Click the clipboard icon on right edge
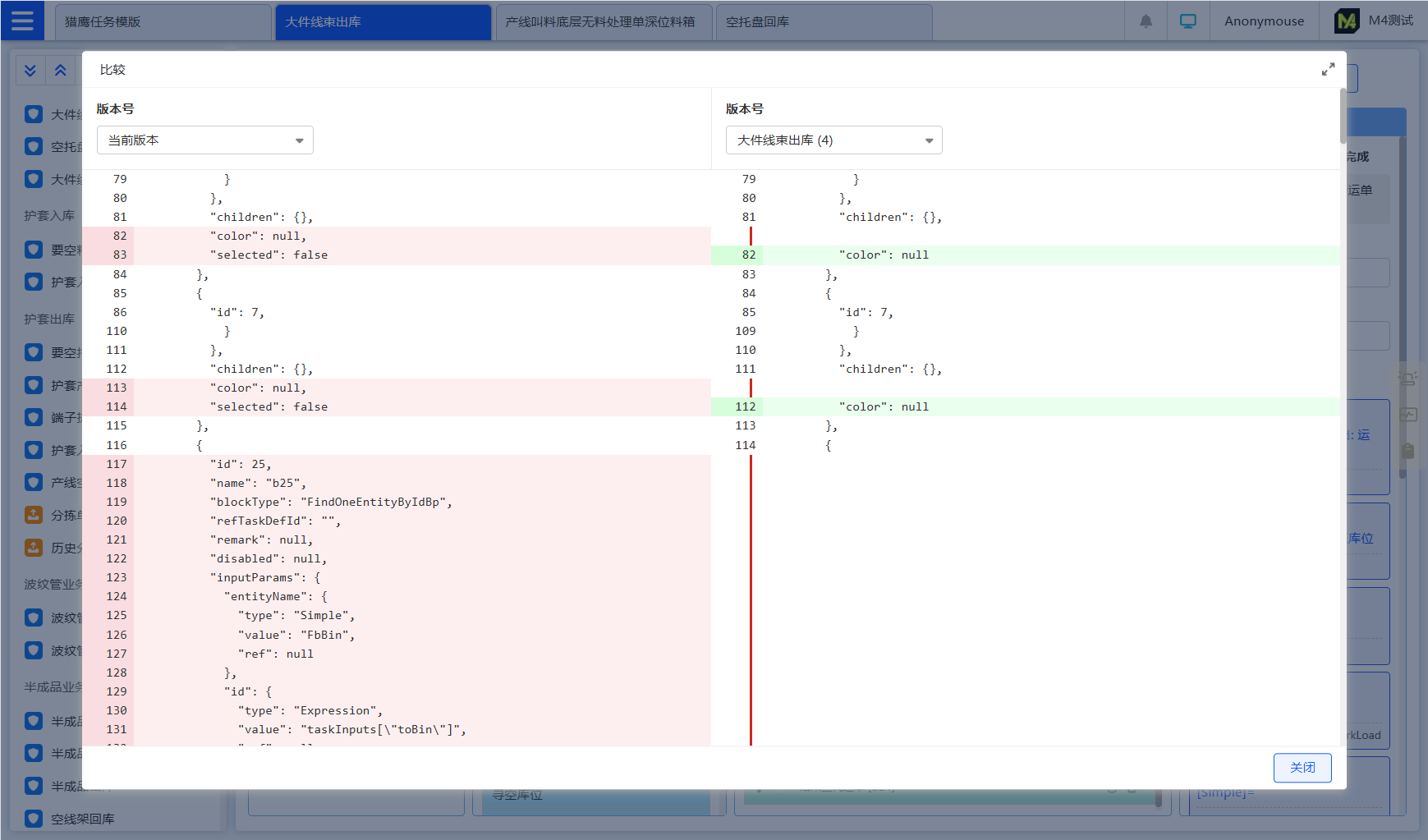Image resolution: width=1428 pixels, height=840 pixels. (x=1407, y=451)
